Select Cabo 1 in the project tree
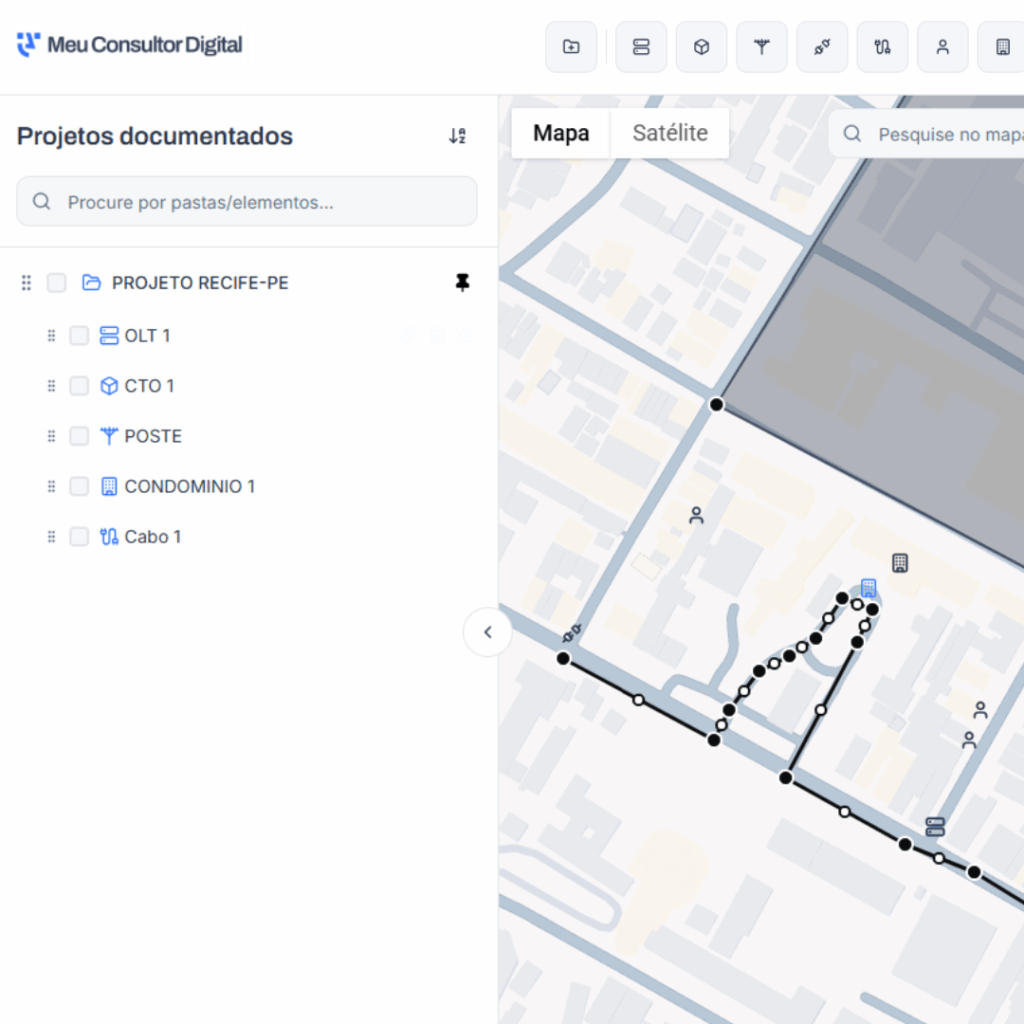Image resolution: width=1024 pixels, height=1024 pixels. pos(152,537)
